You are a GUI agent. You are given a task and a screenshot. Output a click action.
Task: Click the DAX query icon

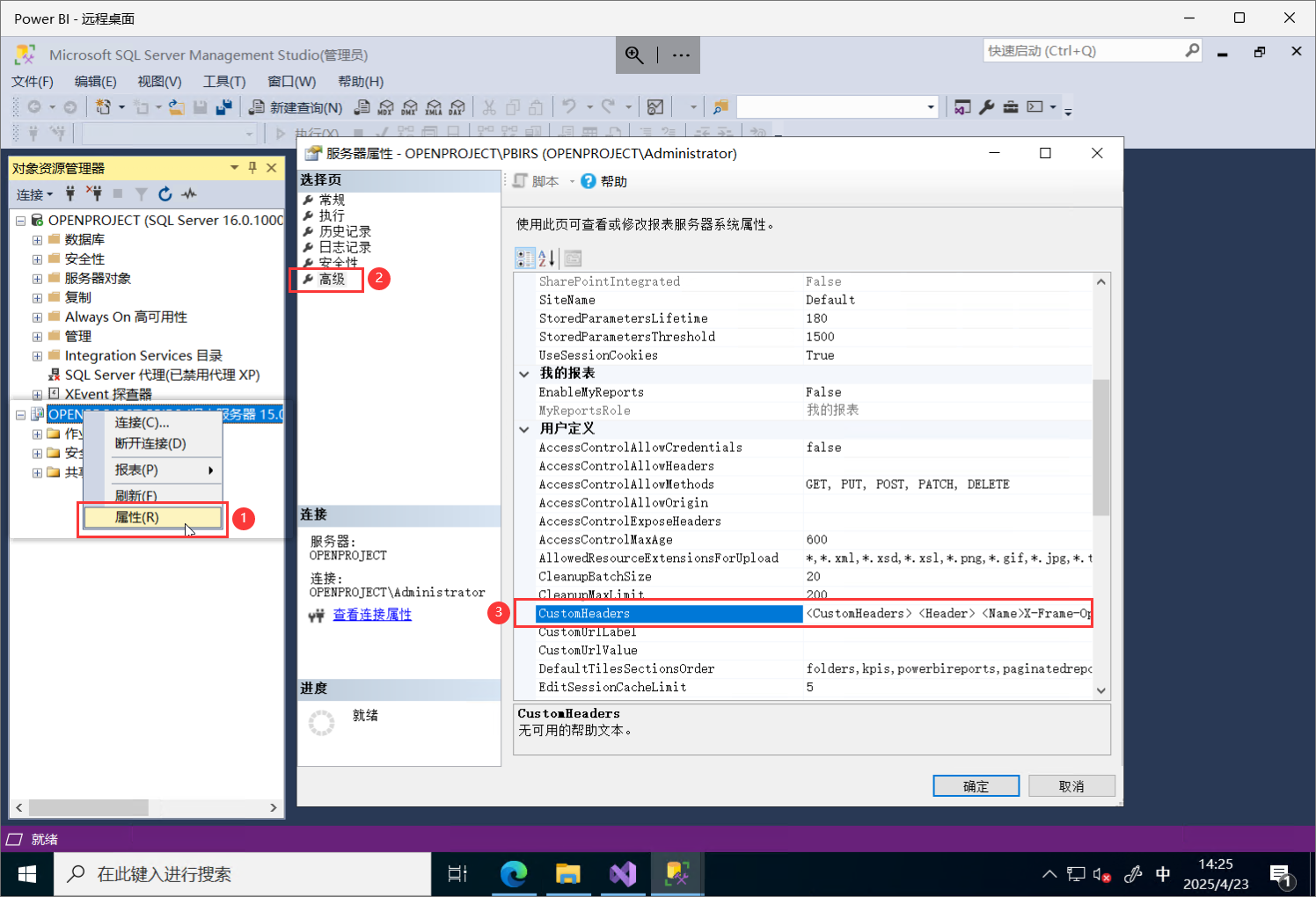tap(457, 107)
